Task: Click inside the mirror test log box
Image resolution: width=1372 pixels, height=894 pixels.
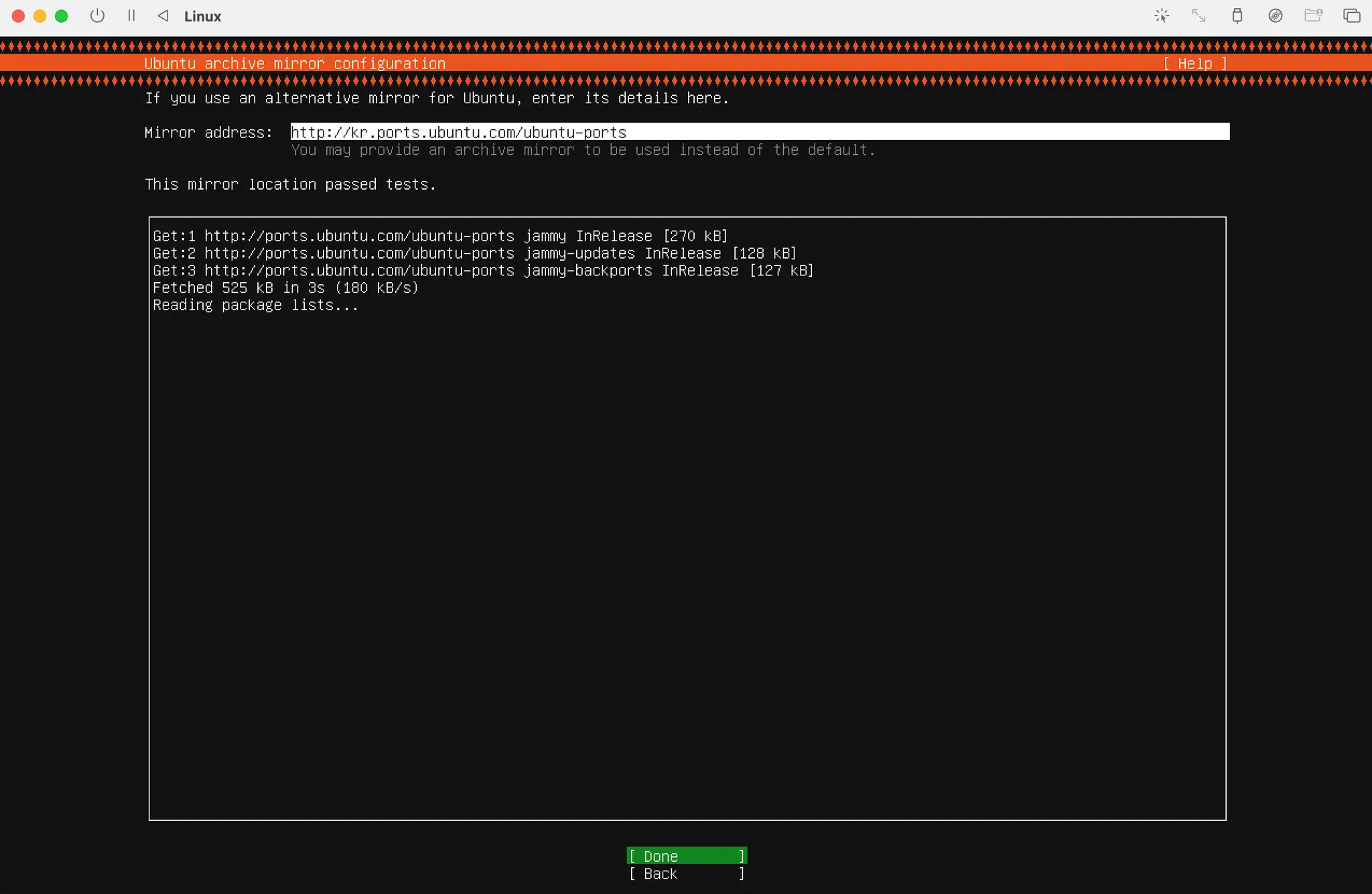Action: [687, 536]
